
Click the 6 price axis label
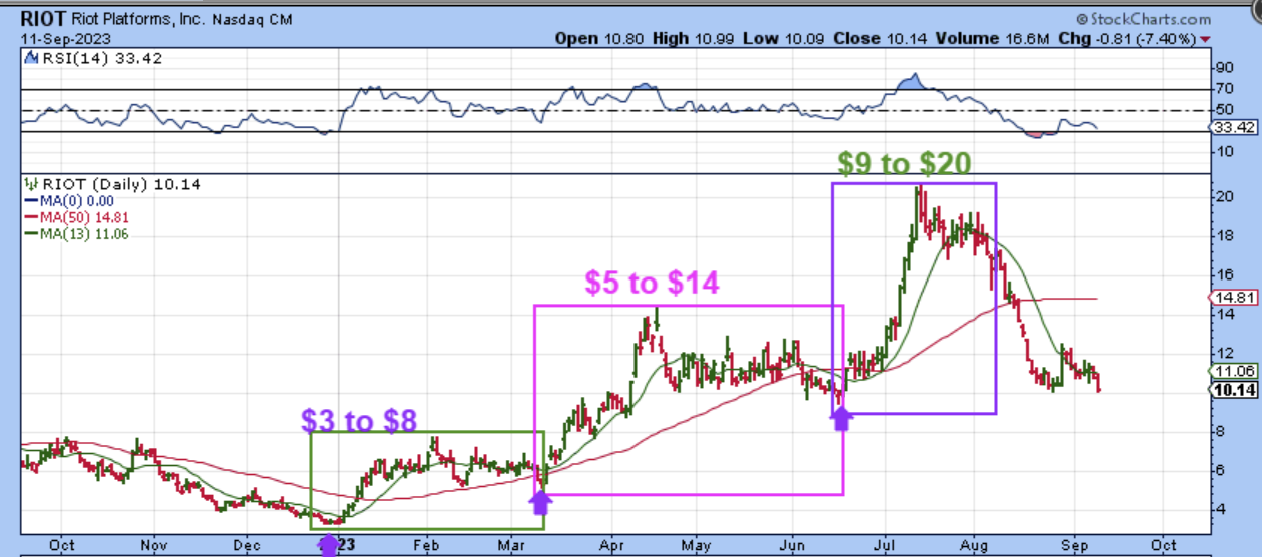pos(1221,470)
